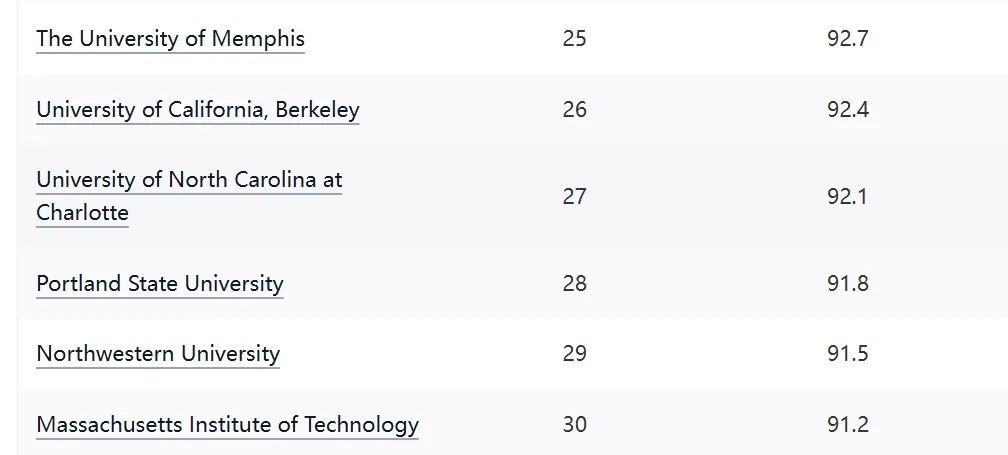Select rank number 27 cell
1008x455 pixels.
575,196
